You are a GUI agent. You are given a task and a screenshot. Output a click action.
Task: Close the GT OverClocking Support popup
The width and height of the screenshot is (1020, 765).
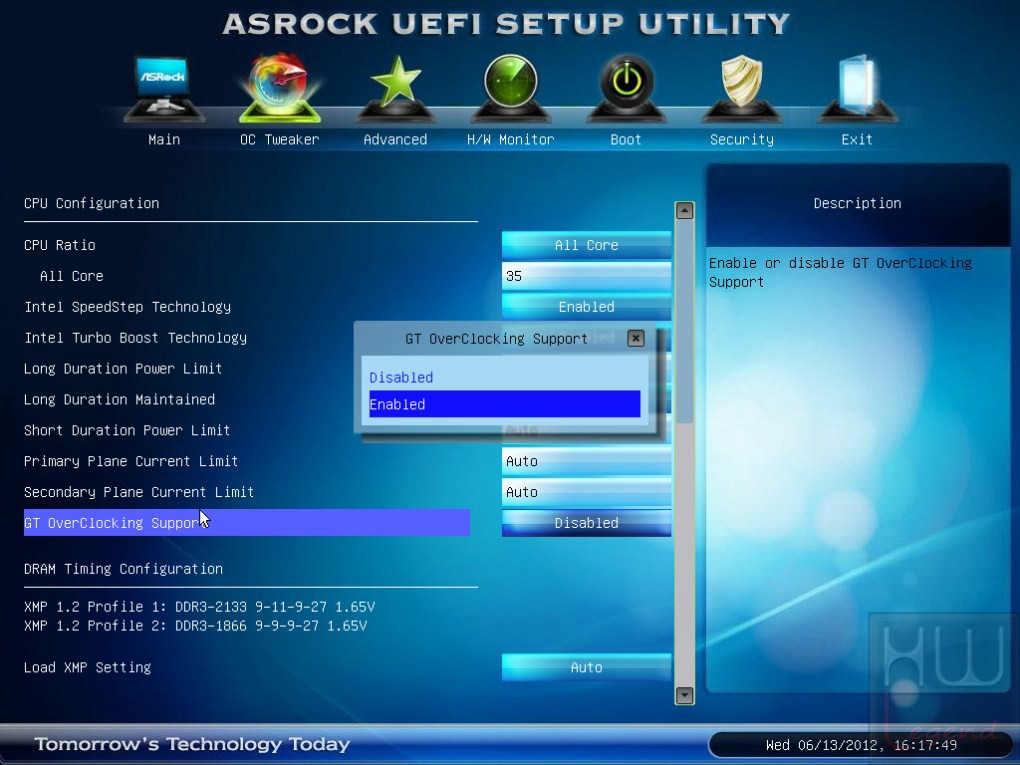click(x=636, y=338)
